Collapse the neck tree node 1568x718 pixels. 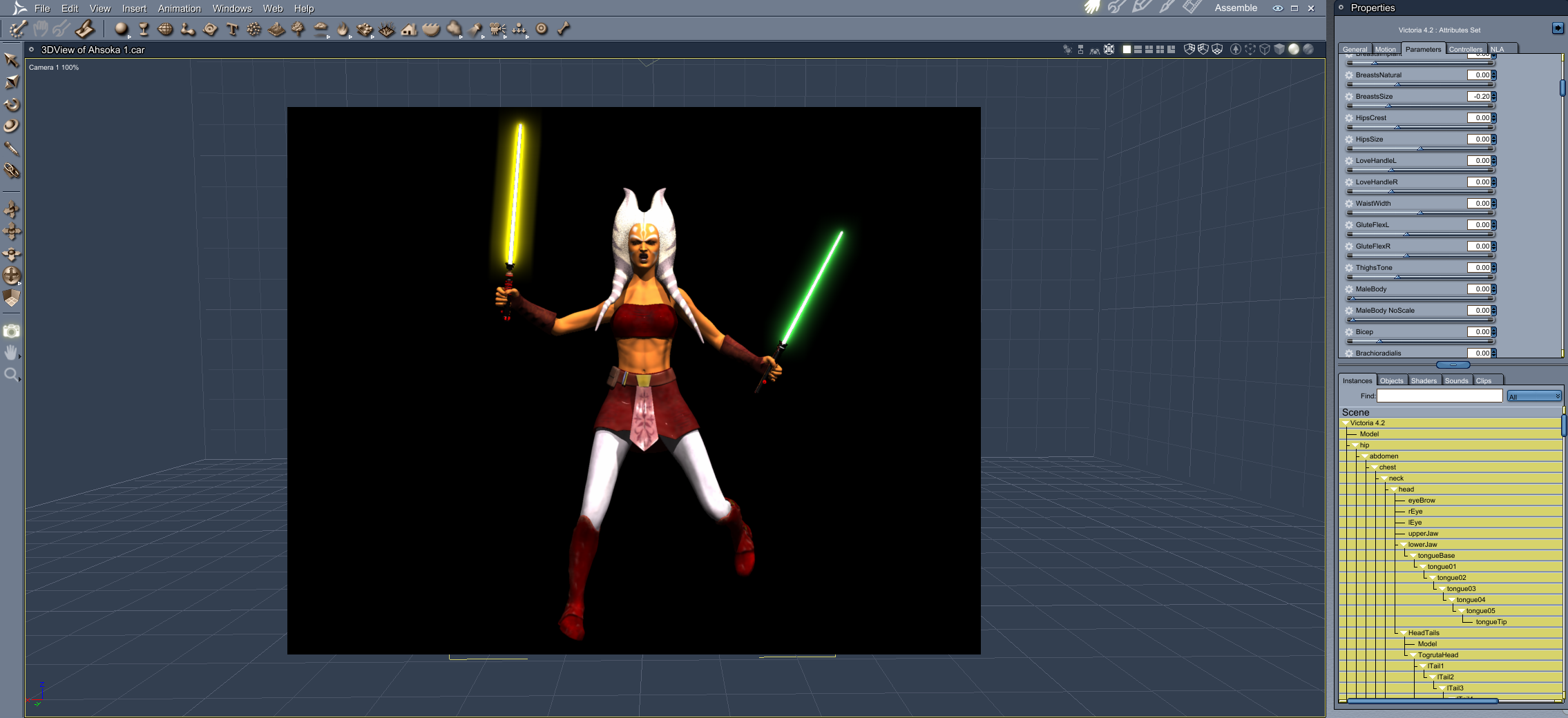[1384, 478]
